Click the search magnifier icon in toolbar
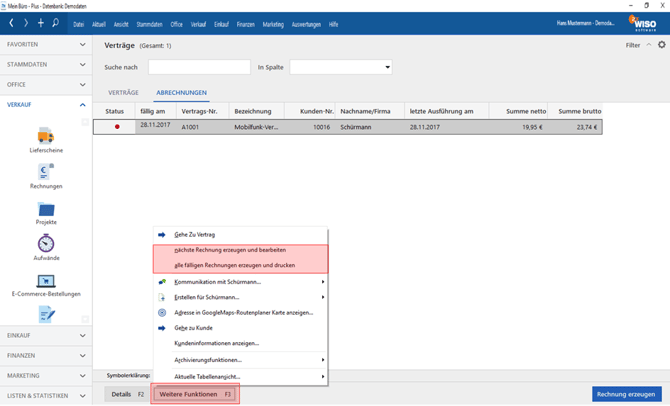The image size is (670, 406). (x=55, y=23)
